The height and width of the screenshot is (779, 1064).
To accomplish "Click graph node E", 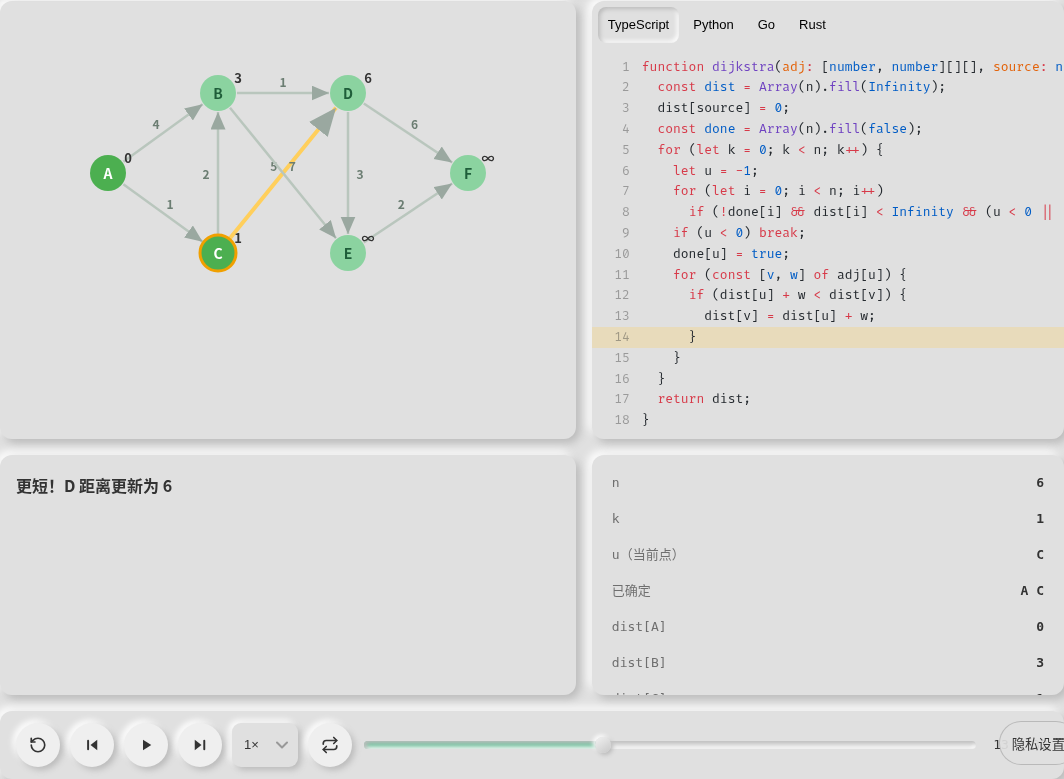I will tap(348, 253).
